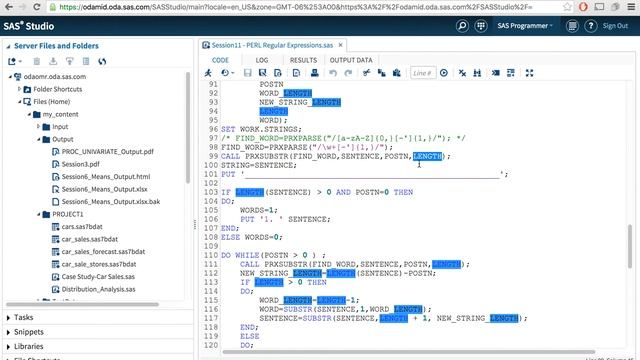Screen dimensions: 640x360
Task: Select Session11 - PERL Regular Expressions.sas tab
Action: click(272, 45)
